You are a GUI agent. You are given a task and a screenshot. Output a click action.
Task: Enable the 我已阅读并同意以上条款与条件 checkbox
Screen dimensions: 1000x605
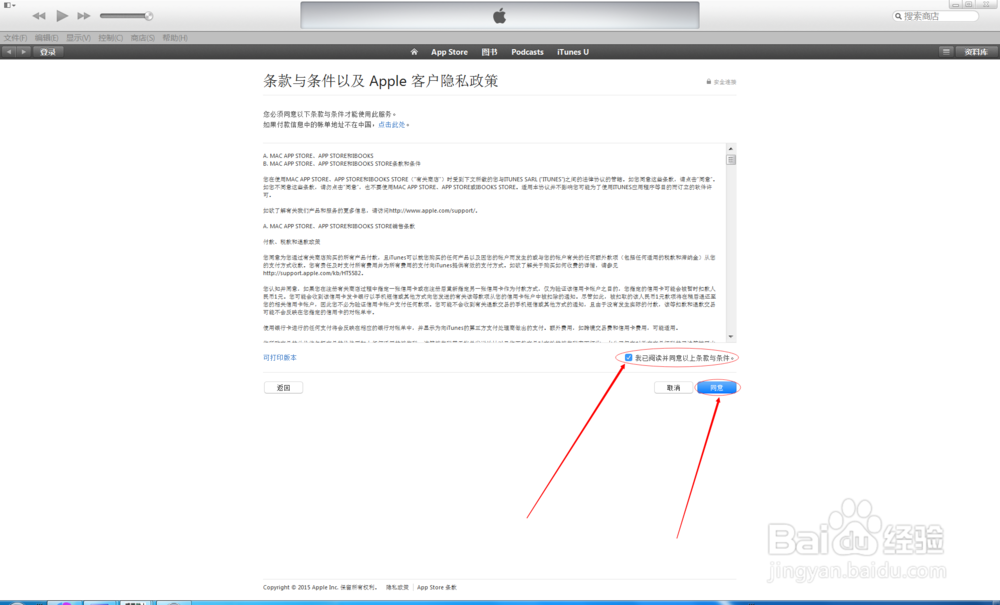tap(628, 356)
